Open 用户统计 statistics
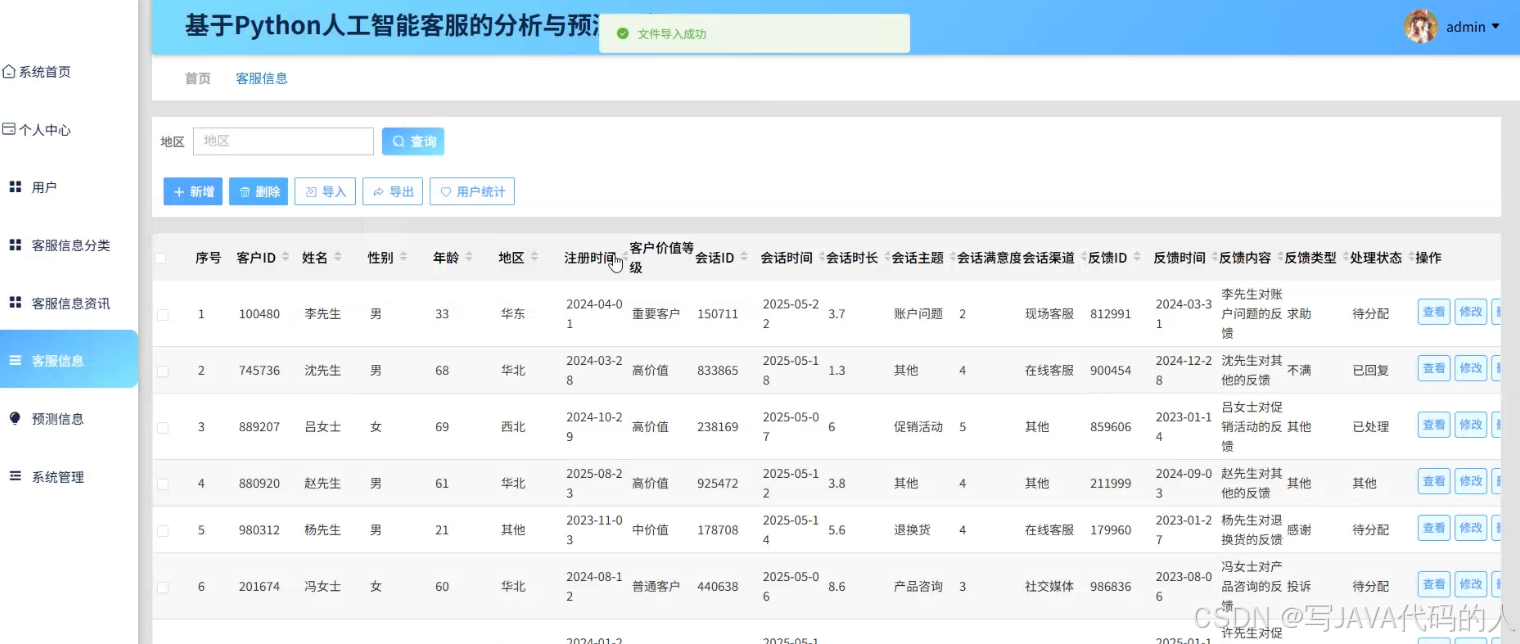This screenshot has height=644, width=1520. 472,191
